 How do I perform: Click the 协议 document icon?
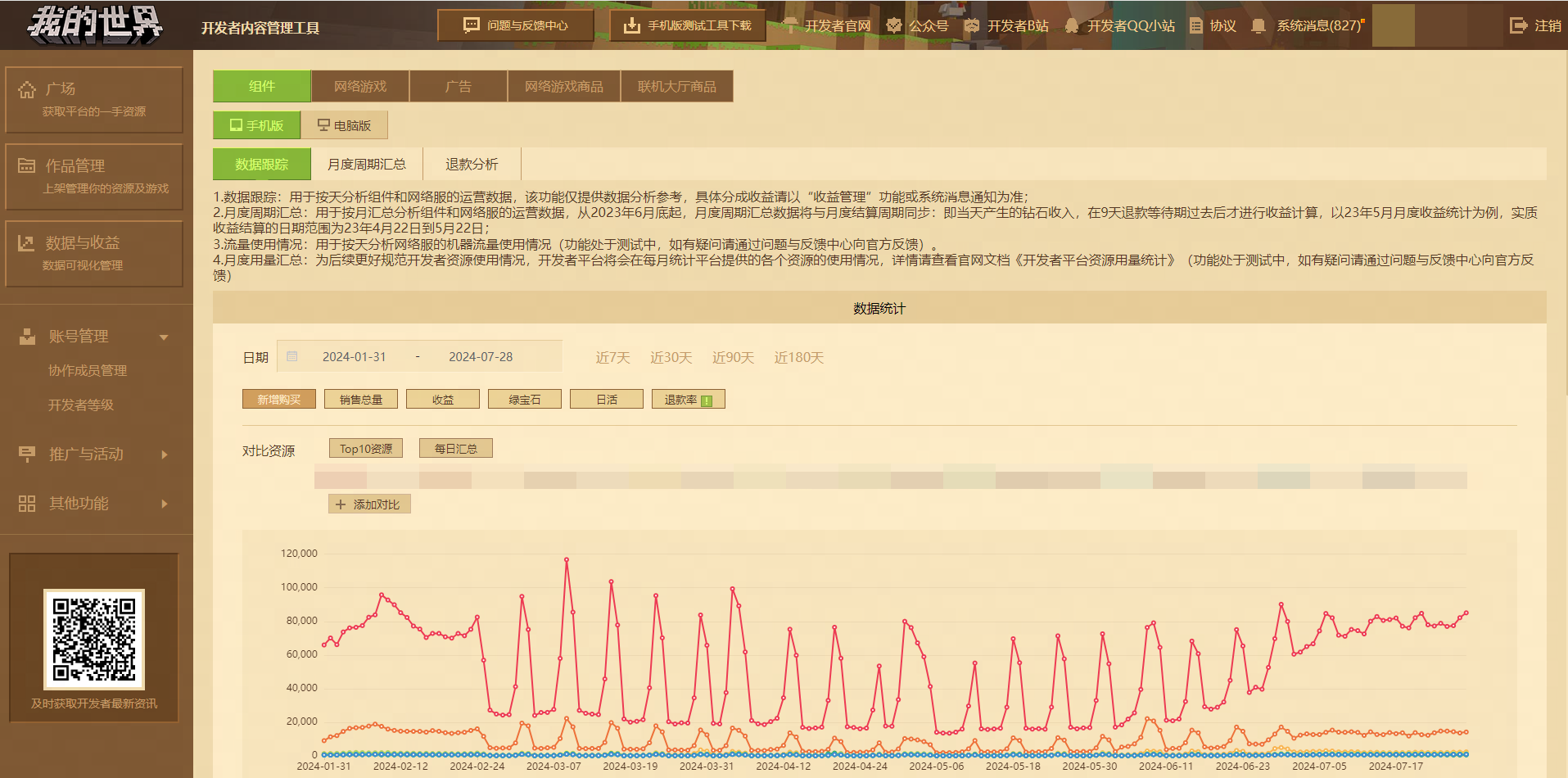tap(1196, 26)
